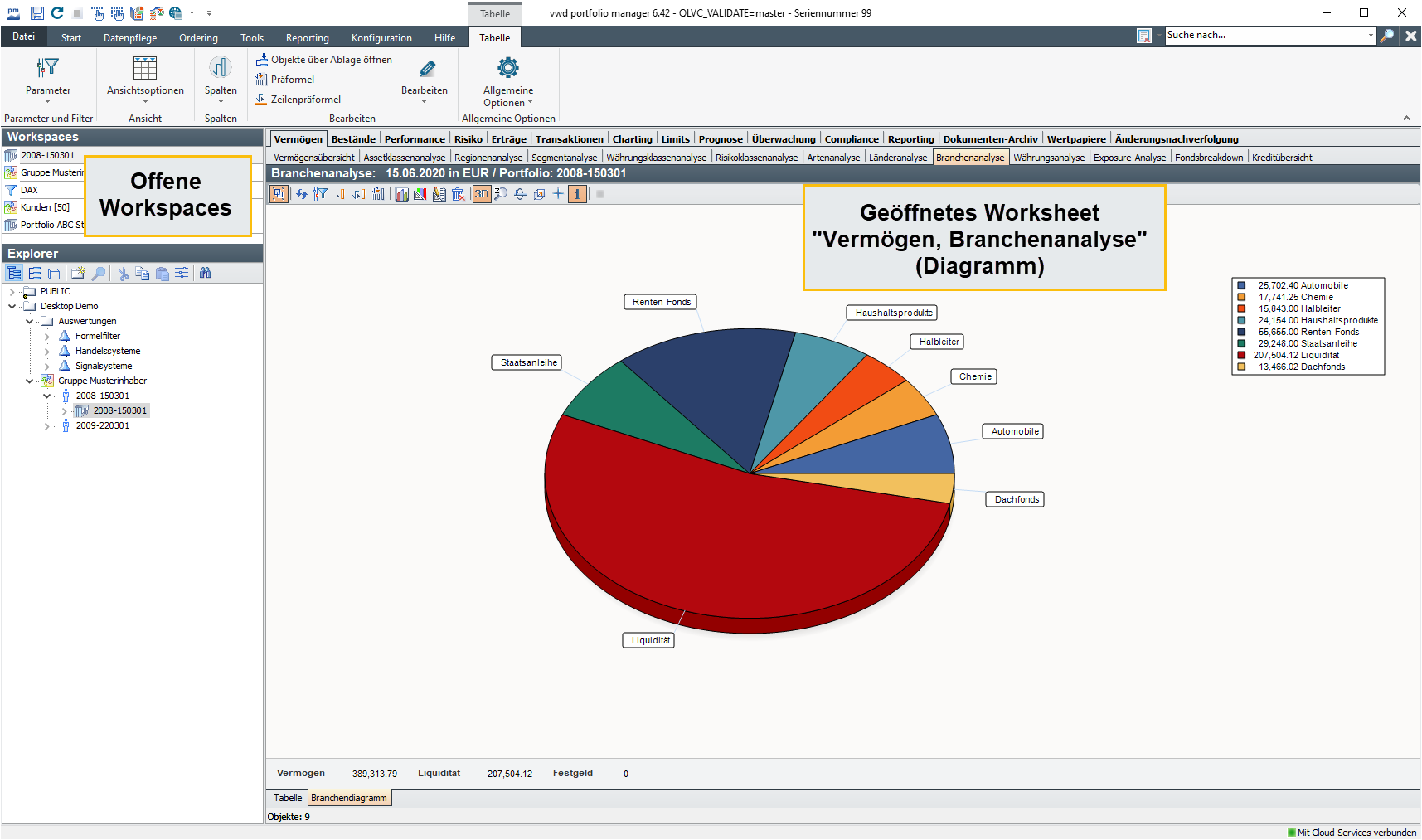The width and height of the screenshot is (1422, 840).
Task: Click the save icon in quick access toolbar
Action: click(36, 13)
